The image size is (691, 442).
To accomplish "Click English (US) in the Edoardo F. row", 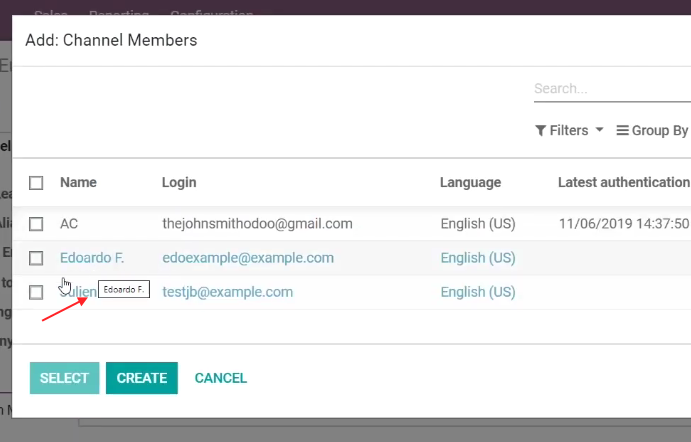I will pyautogui.click(x=478, y=258).
